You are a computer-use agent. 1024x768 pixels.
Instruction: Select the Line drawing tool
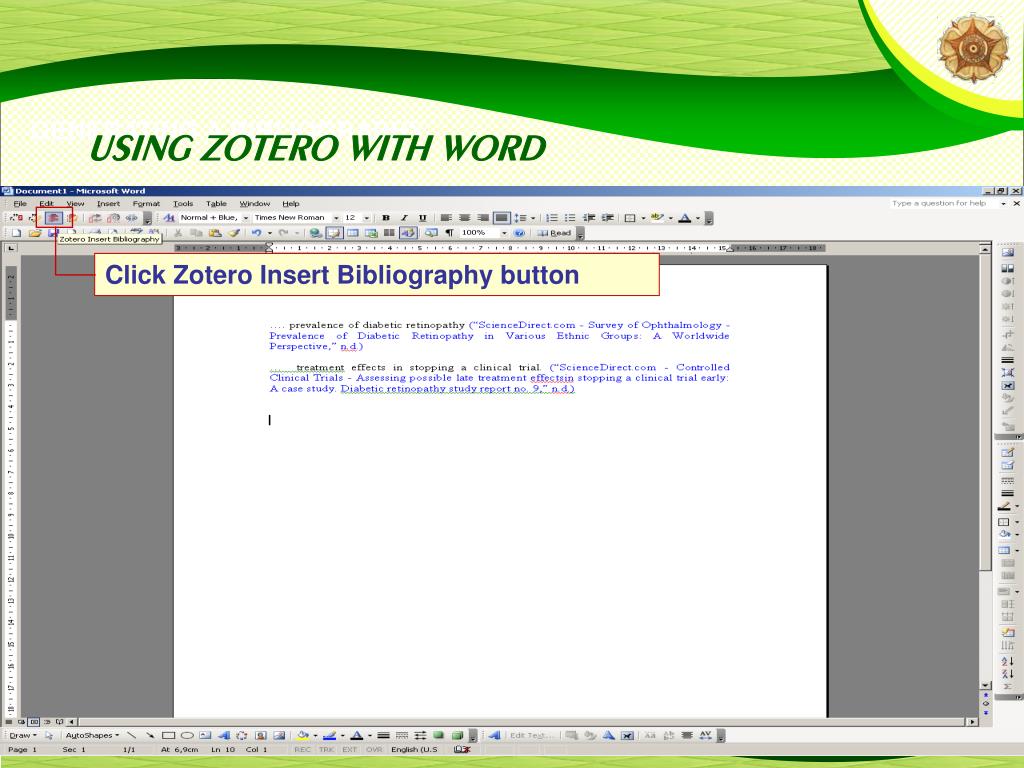(x=131, y=735)
